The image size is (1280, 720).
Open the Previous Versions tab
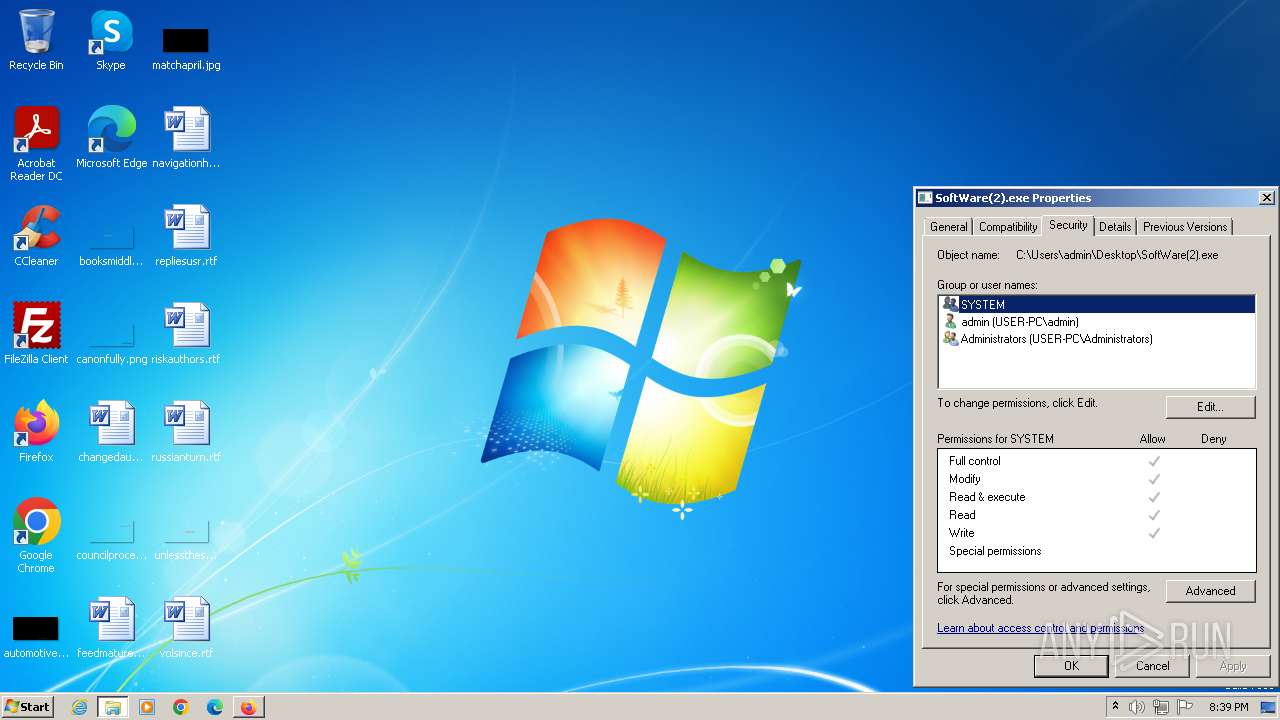pos(1185,227)
